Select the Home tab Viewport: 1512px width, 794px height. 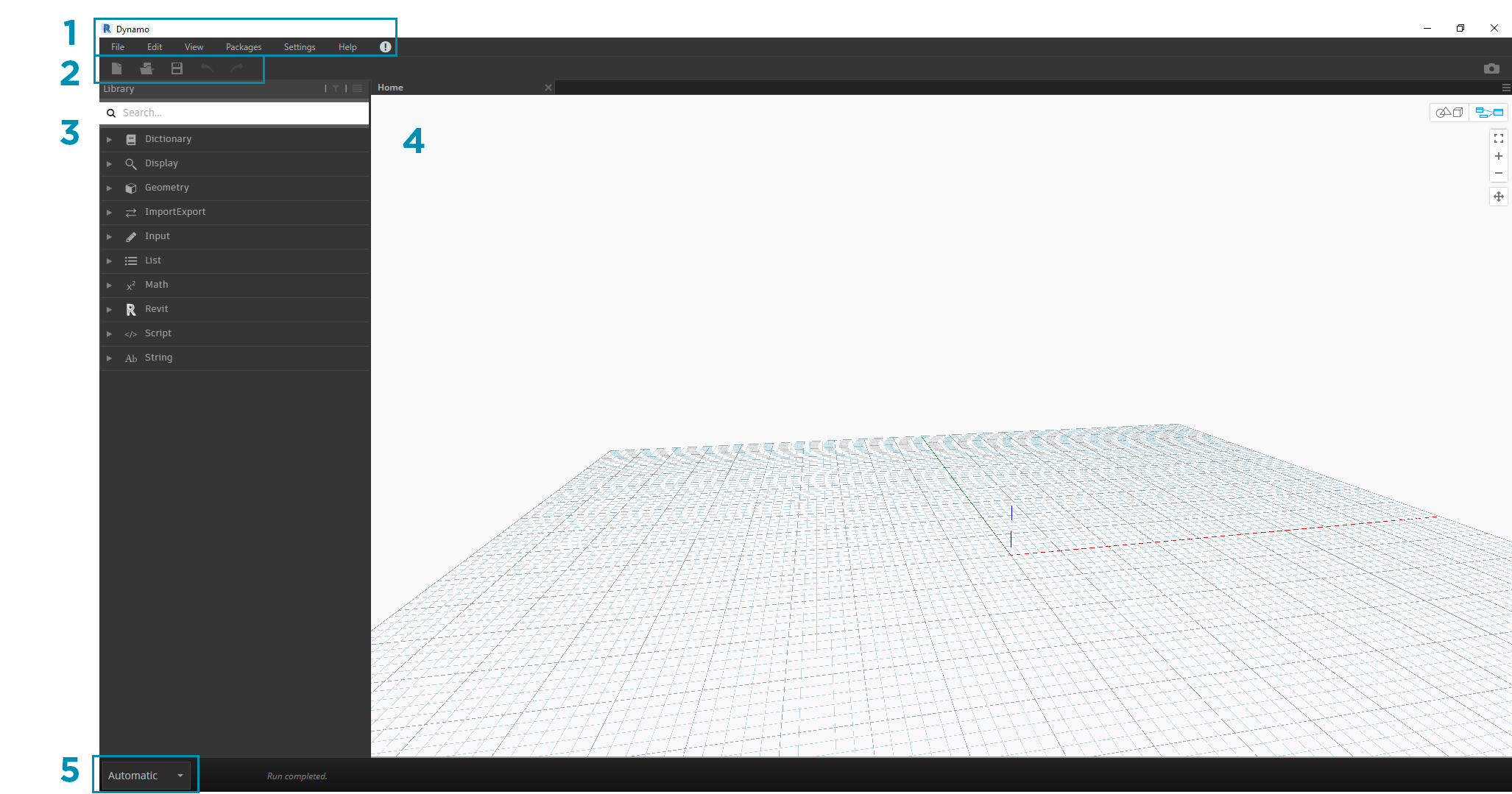coord(389,87)
